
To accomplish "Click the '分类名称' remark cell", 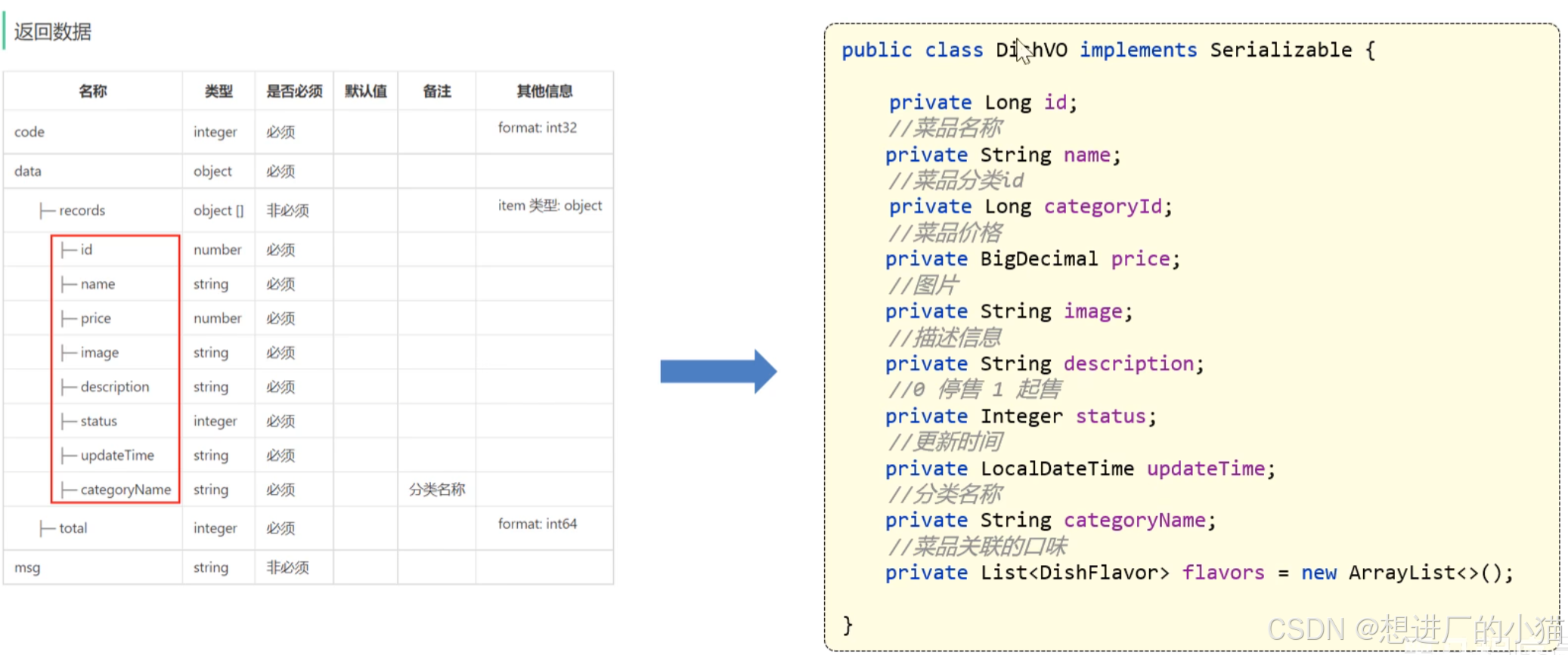I will click(437, 490).
